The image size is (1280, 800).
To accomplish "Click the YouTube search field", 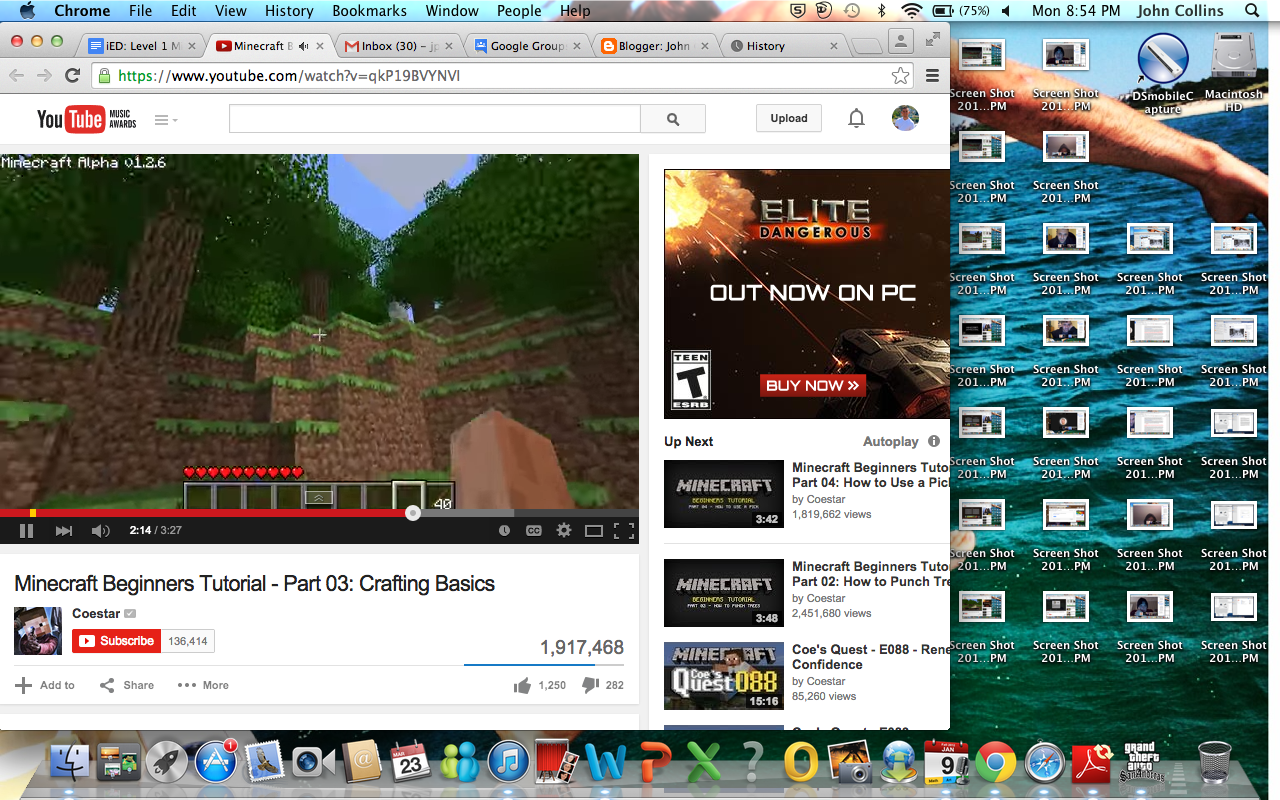I will pyautogui.click(x=434, y=119).
